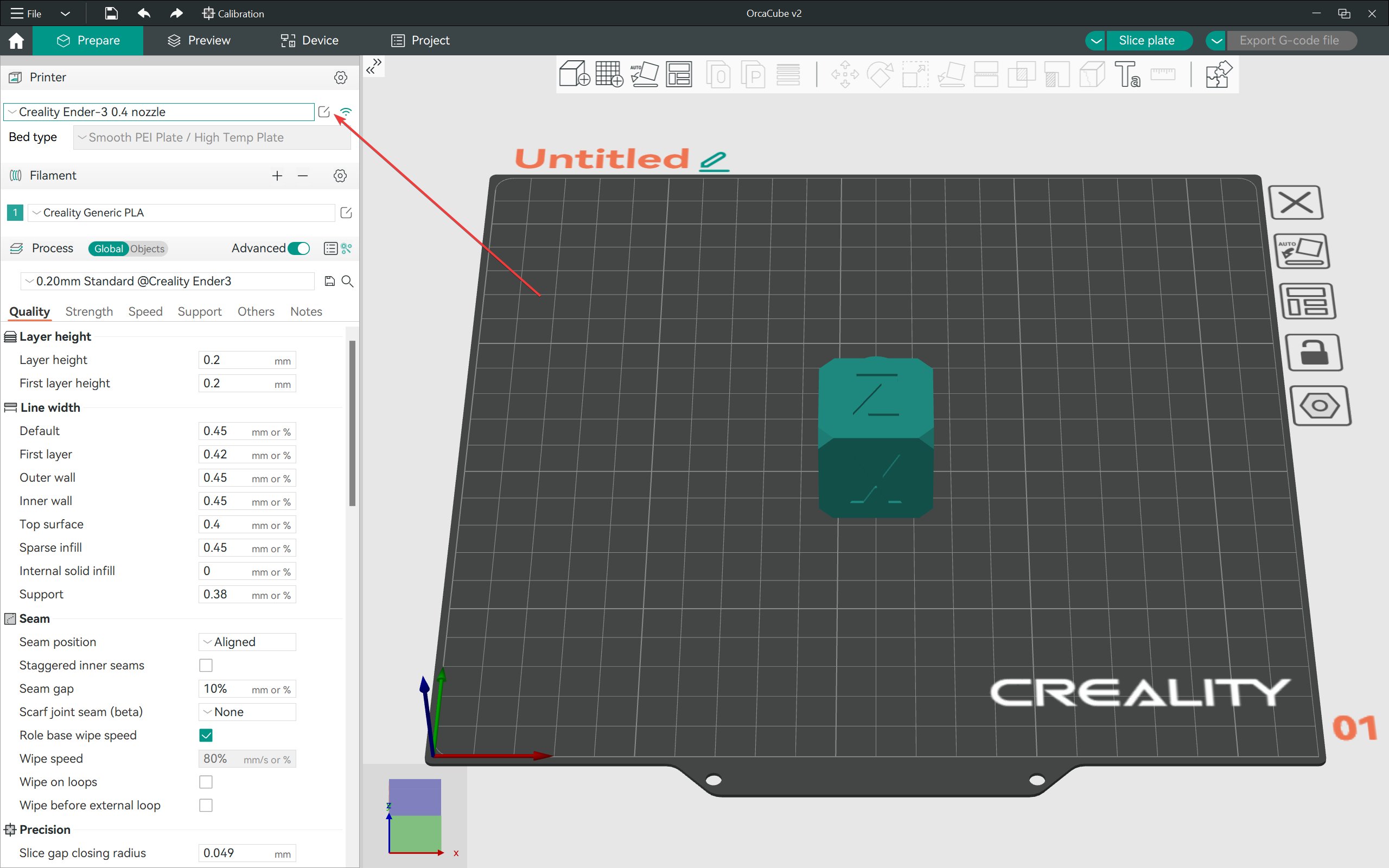The image size is (1389, 868).
Task: Auto orient objects on plate 01
Action: click(x=1302, y=251)
